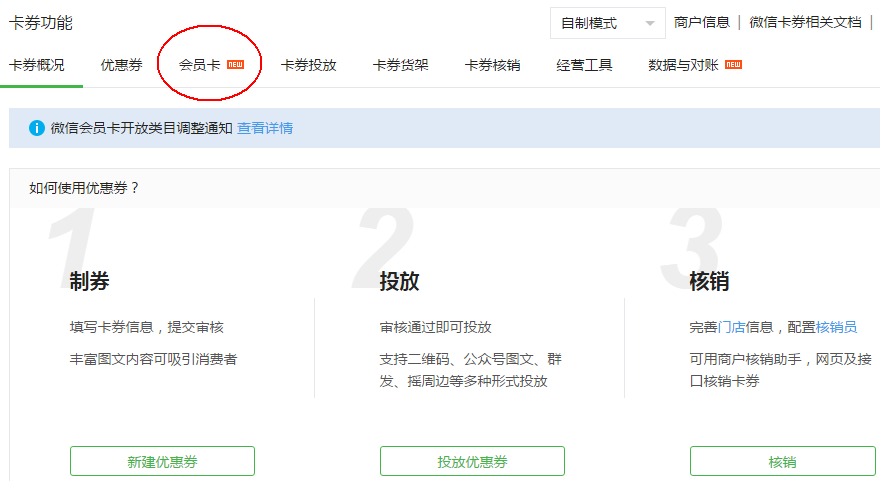Image resolution: width=880 pixels, height=481 pixels.
Task: Open the 门店 link under 核销 step
Action: click(731, 327)
